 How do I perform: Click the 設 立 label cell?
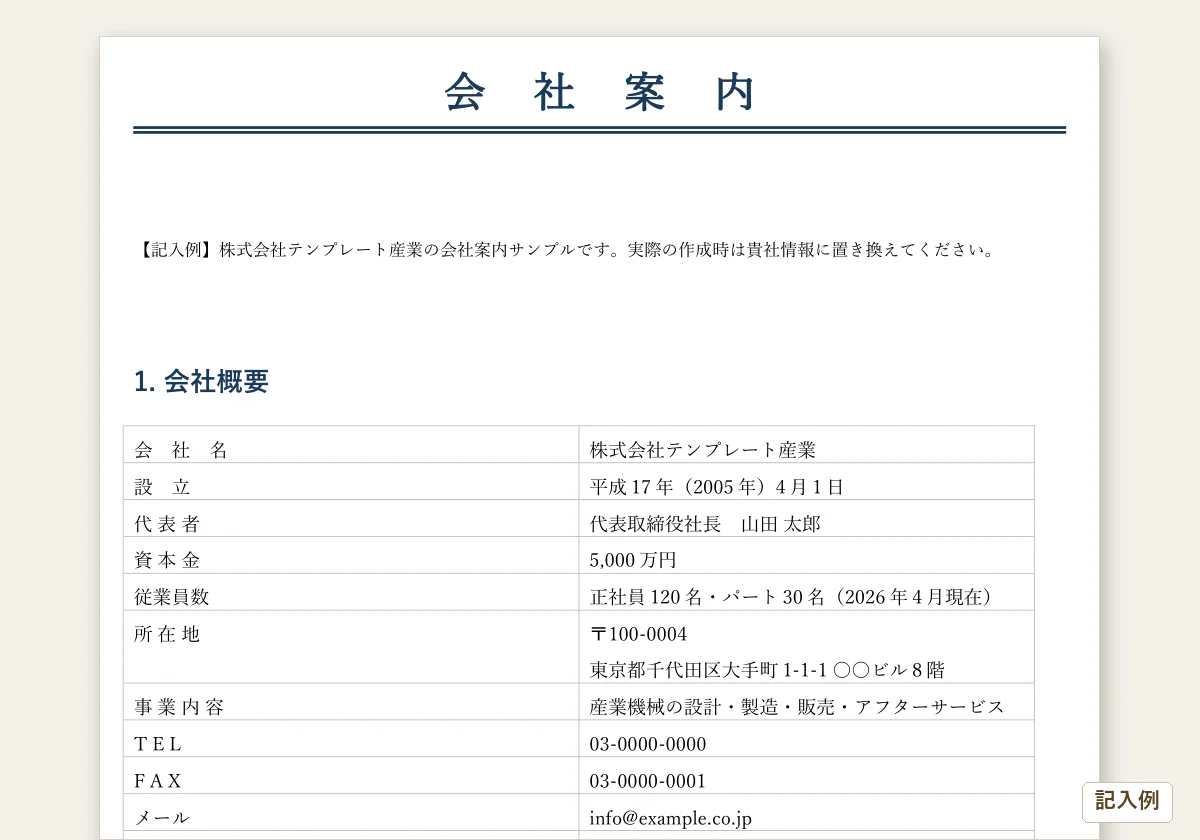(351, 482)
